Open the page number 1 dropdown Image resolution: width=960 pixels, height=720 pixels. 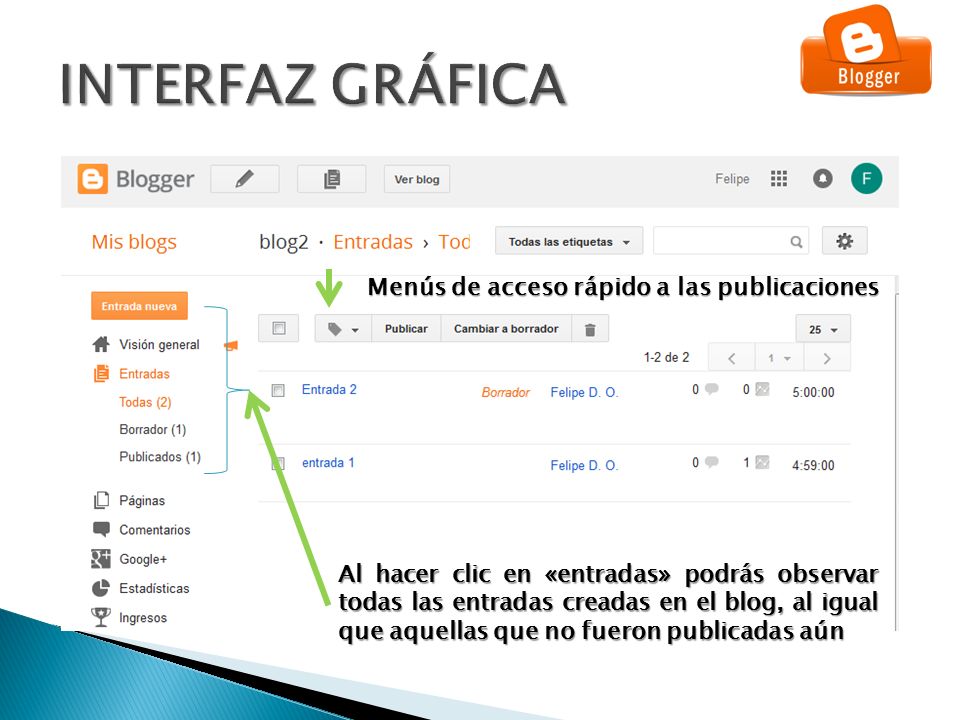tap(779, 358)
